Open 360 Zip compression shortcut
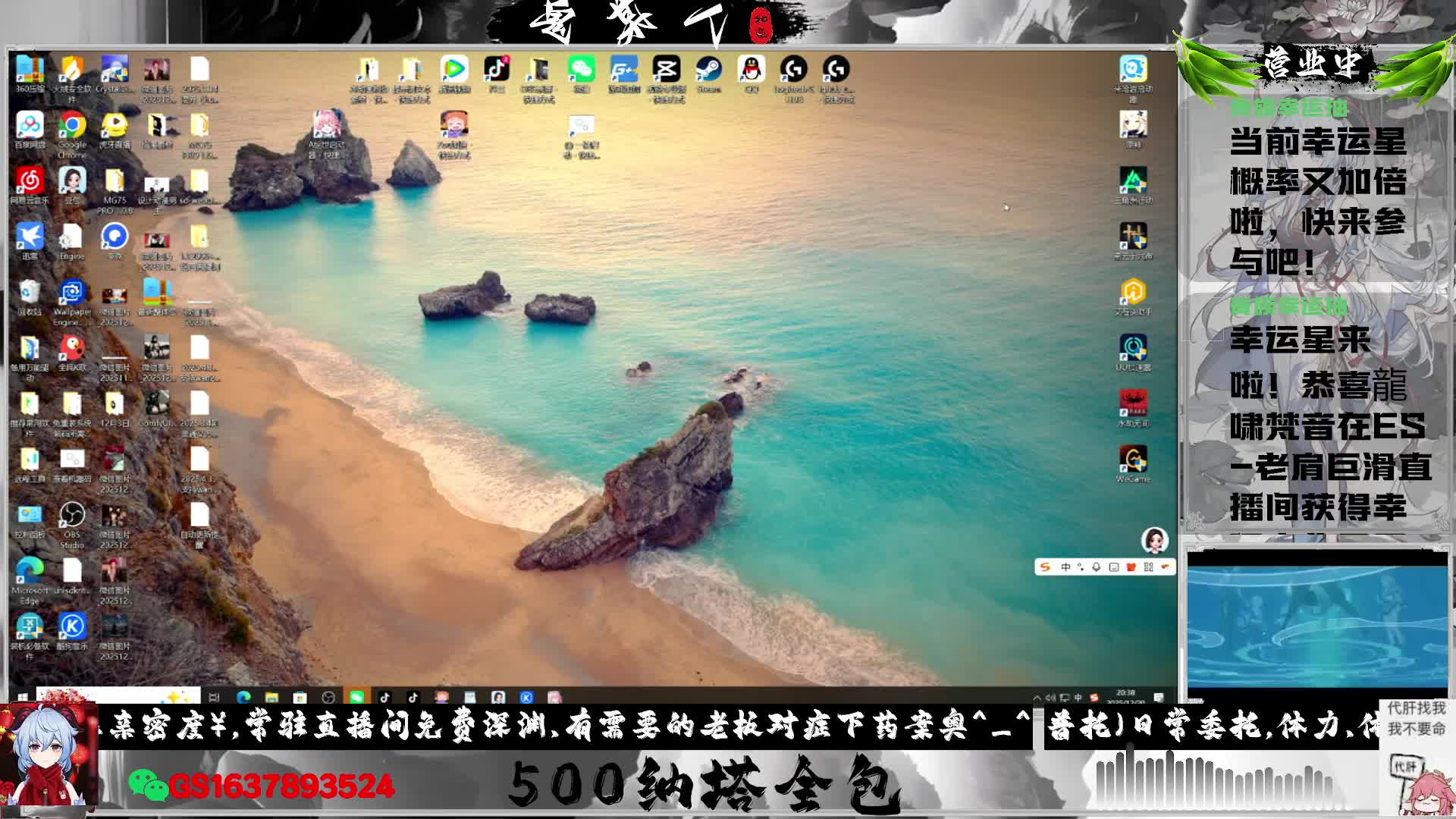 (x=30, y=70)
